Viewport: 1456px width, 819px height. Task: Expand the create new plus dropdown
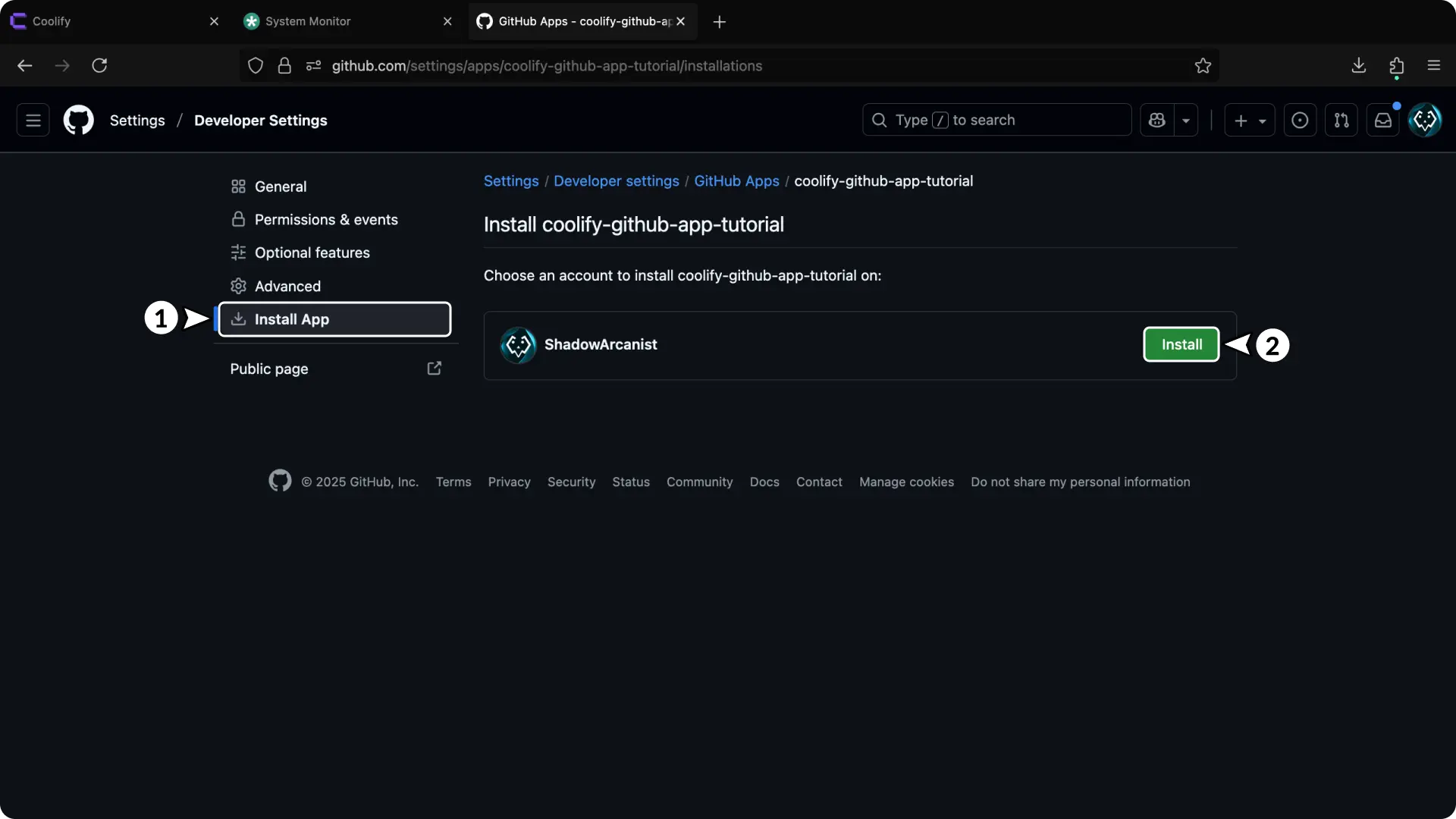tap(1250, 120)
